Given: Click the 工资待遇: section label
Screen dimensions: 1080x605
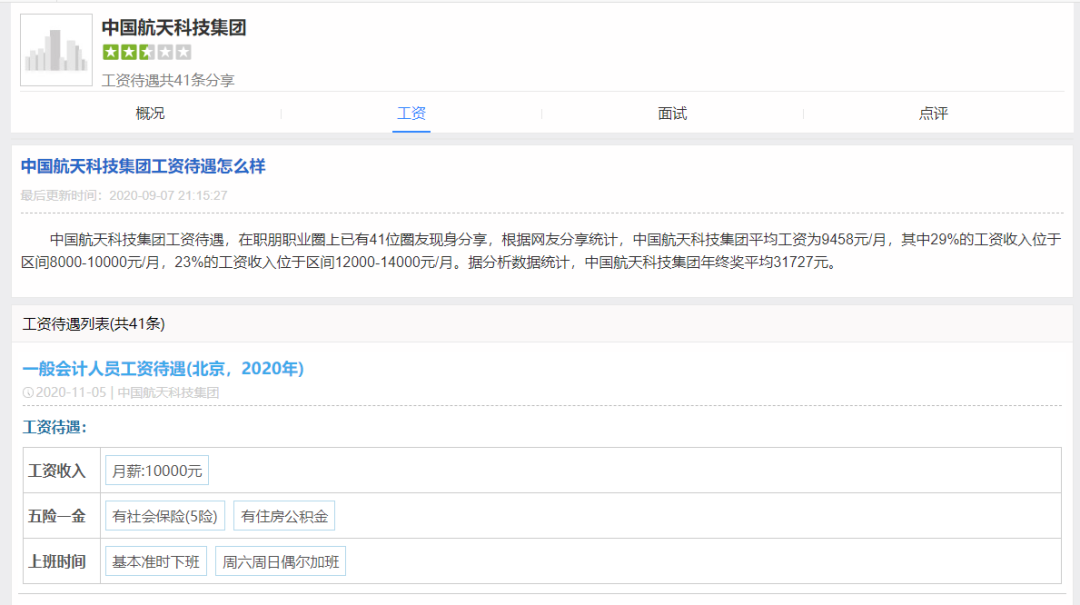Looking at the screenshot, I should click(x=54, y=427).
